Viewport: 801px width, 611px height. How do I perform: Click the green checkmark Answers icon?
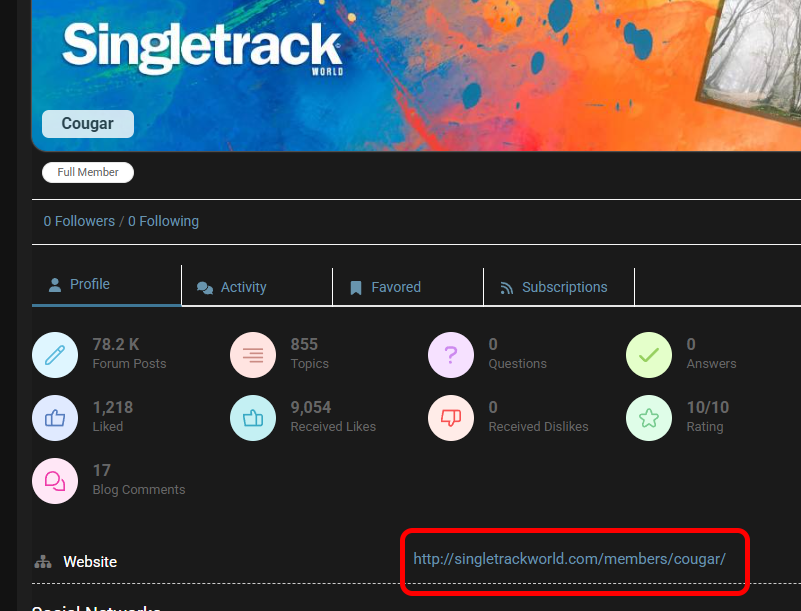click(x=649, y=354)
